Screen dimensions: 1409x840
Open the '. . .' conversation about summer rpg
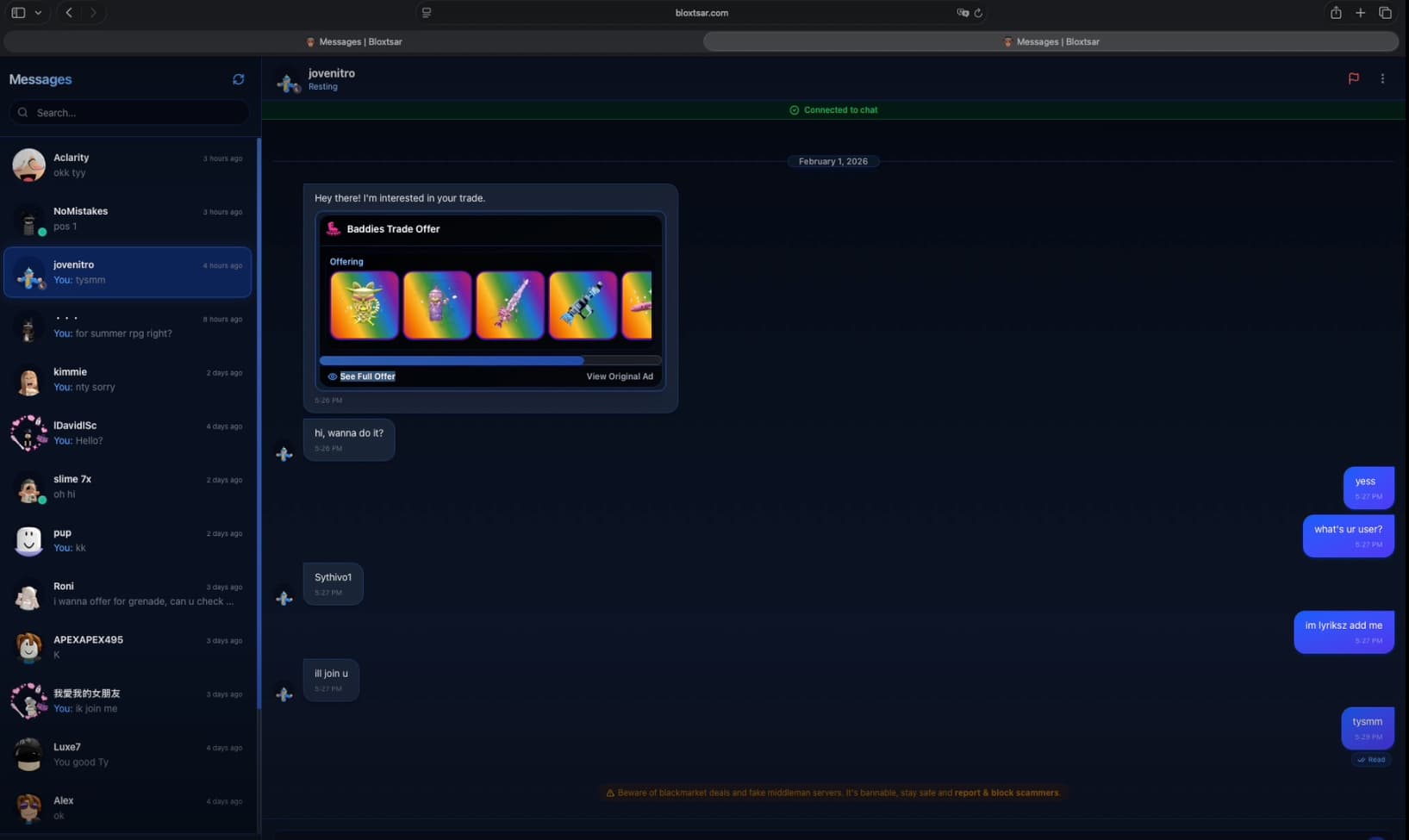click(x=128, y=326)
